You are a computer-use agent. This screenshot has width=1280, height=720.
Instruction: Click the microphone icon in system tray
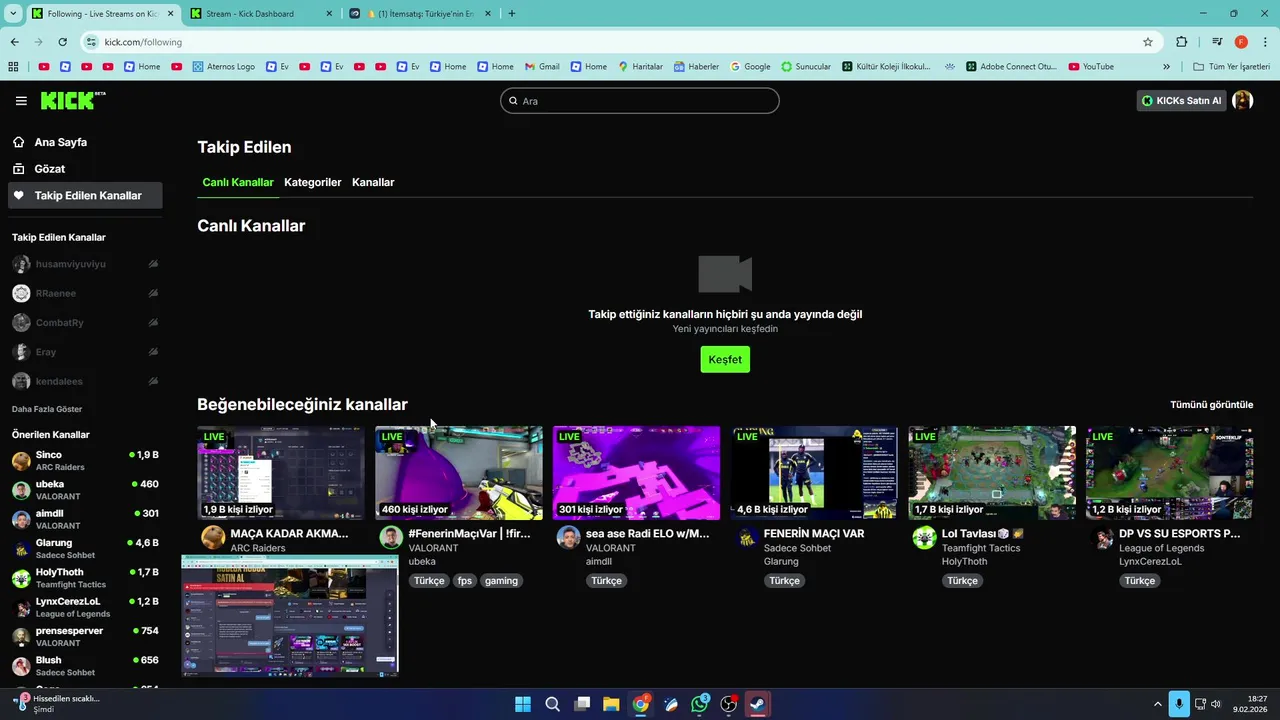1180,704
